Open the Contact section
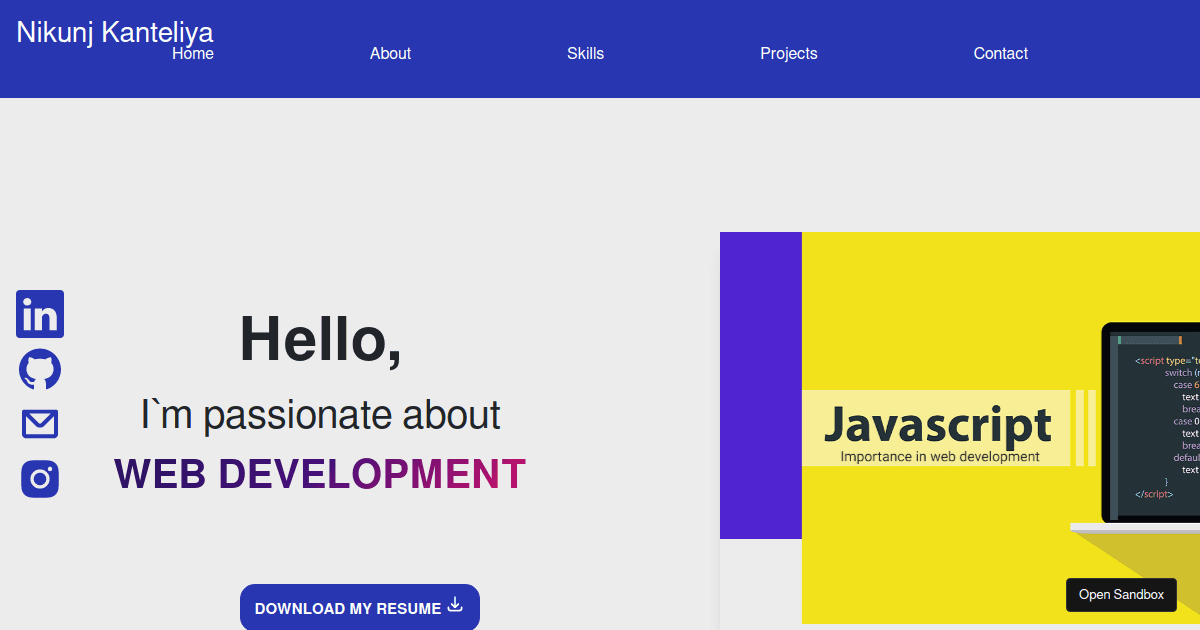Screen dimensions: 1200x630 [x=1000, y=53]
